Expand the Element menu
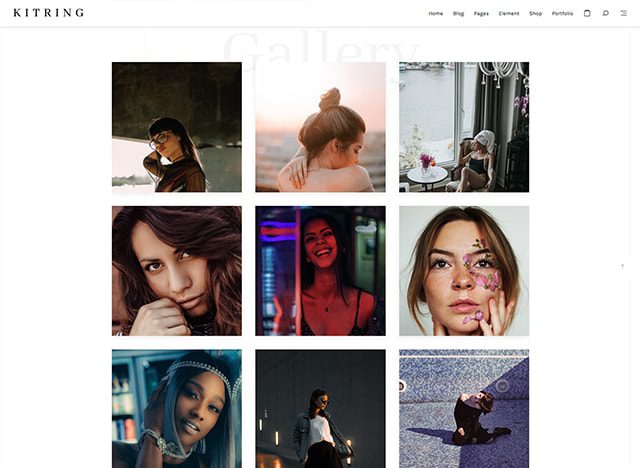Viewport: 640px width, 468px height. click(x=509, y=13)
